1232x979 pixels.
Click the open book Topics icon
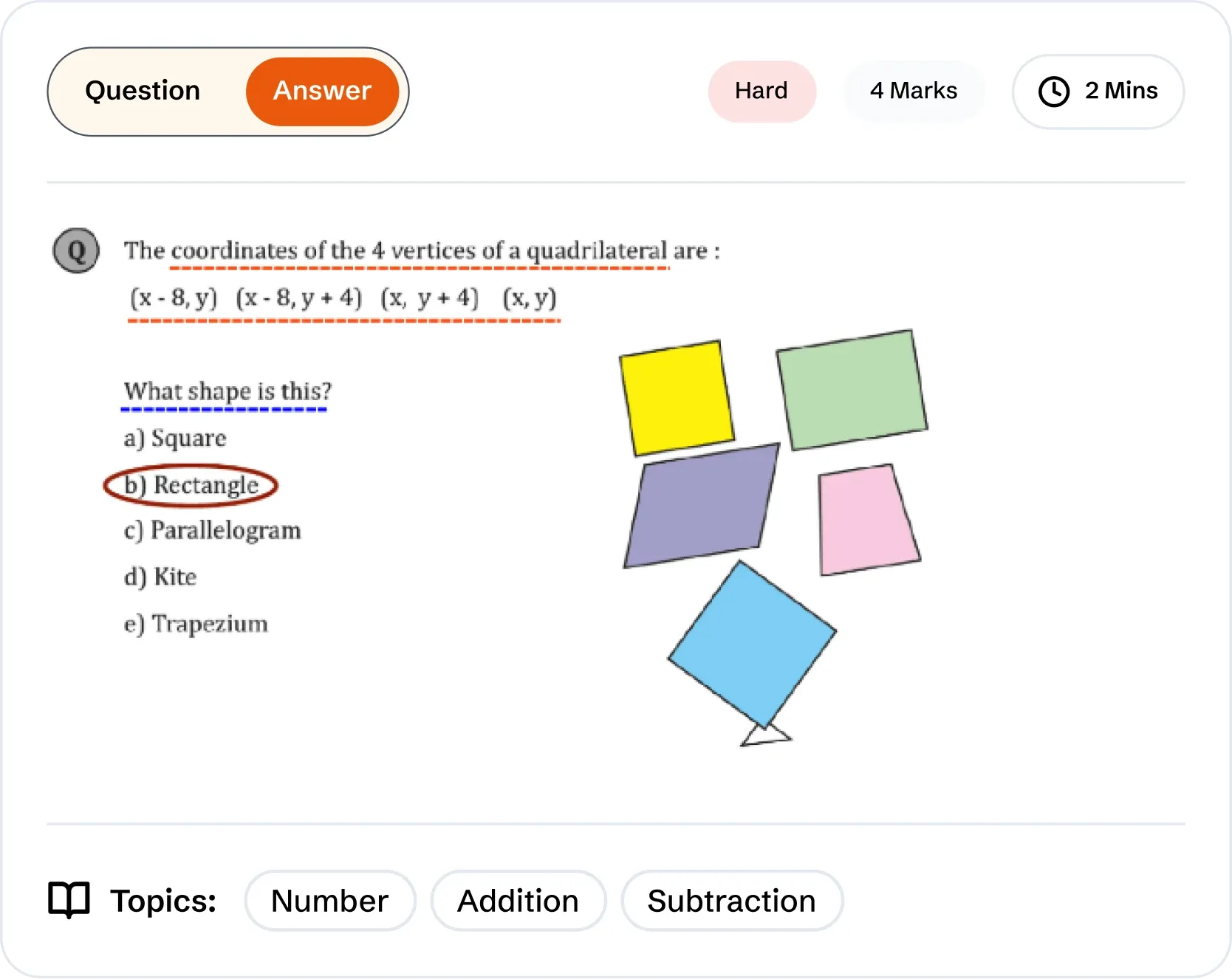[69, 899]
